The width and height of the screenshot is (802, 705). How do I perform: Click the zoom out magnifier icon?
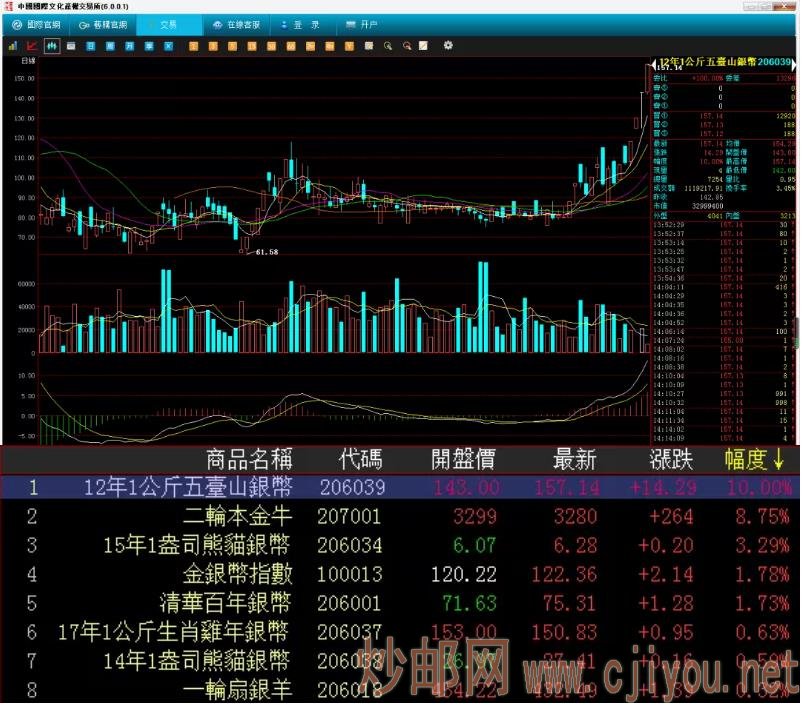click(x=406, y=45)
